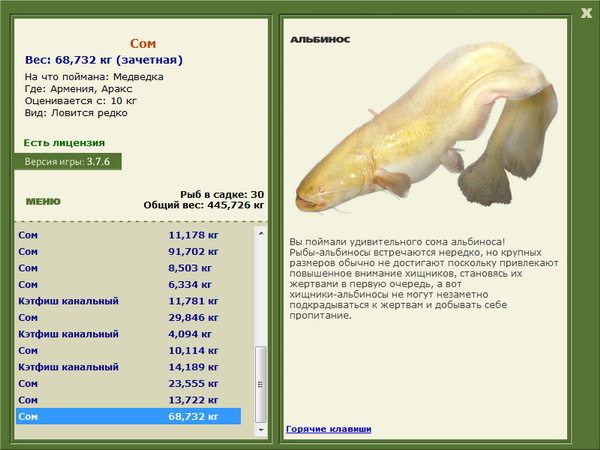This screenshot has width=600, height=450.
Task: Select the 10,114 кг Сом entry
Action: [x=129, y=351]
